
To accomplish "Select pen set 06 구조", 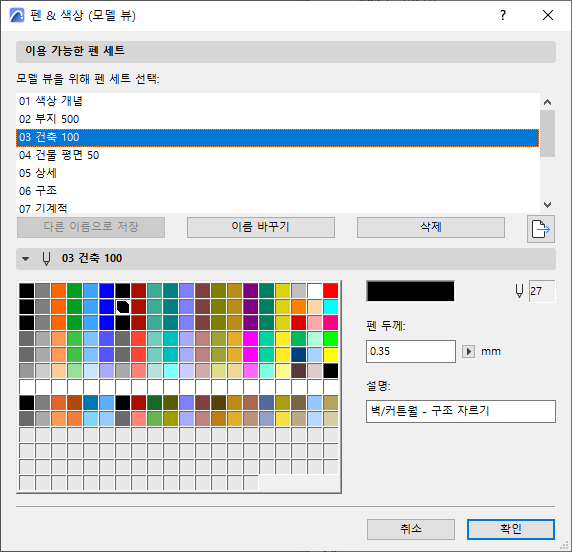I will click(277, 191).
